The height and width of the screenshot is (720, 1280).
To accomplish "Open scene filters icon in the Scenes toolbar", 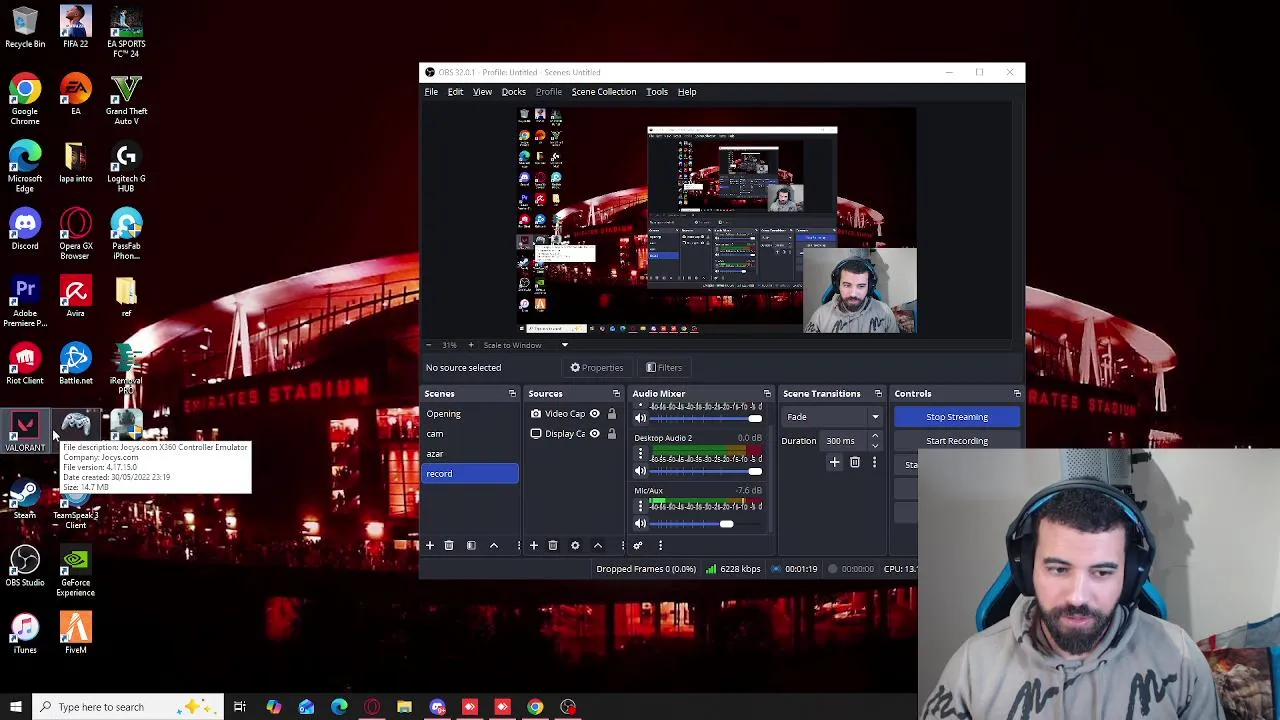I will point(471,545).
